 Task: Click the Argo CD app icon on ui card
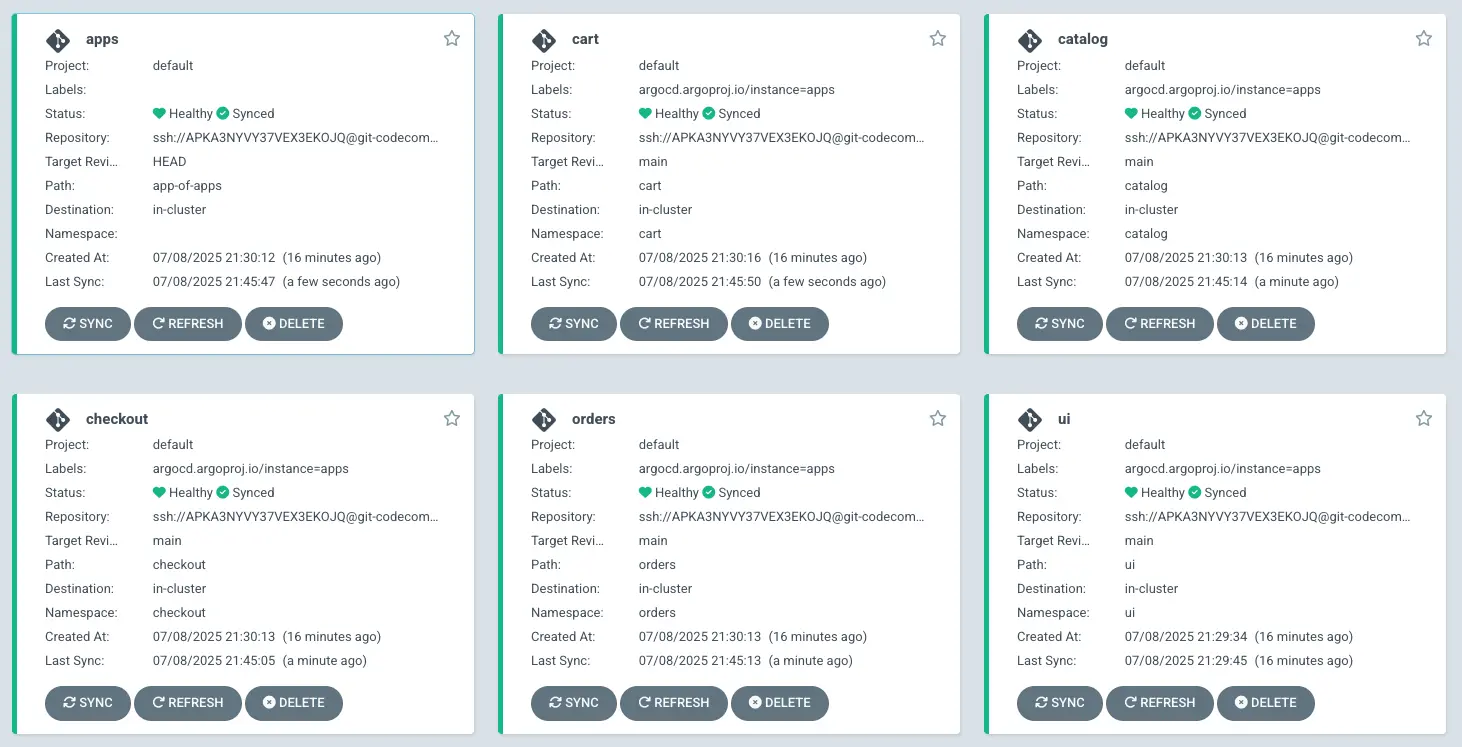pos(1030,419)
